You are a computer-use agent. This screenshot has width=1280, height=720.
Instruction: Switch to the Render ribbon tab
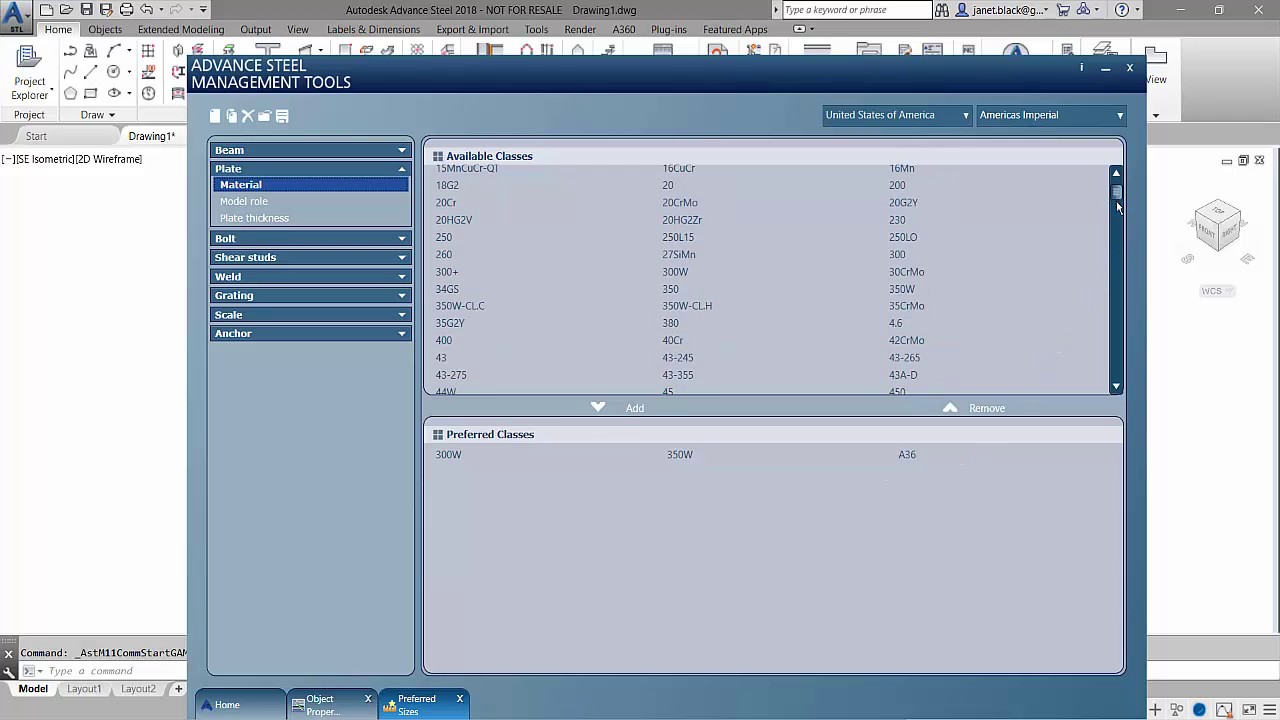pyautogui.click(x=580, y=29)
